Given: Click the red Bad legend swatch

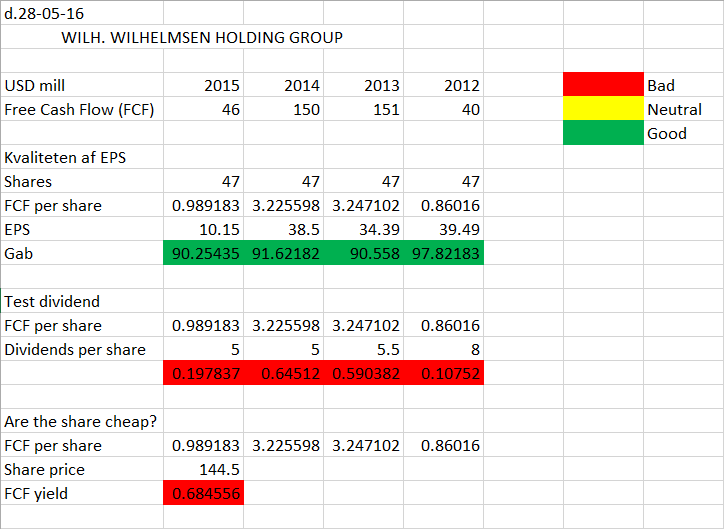Looking at the screenshot, I should coord(603,84).
